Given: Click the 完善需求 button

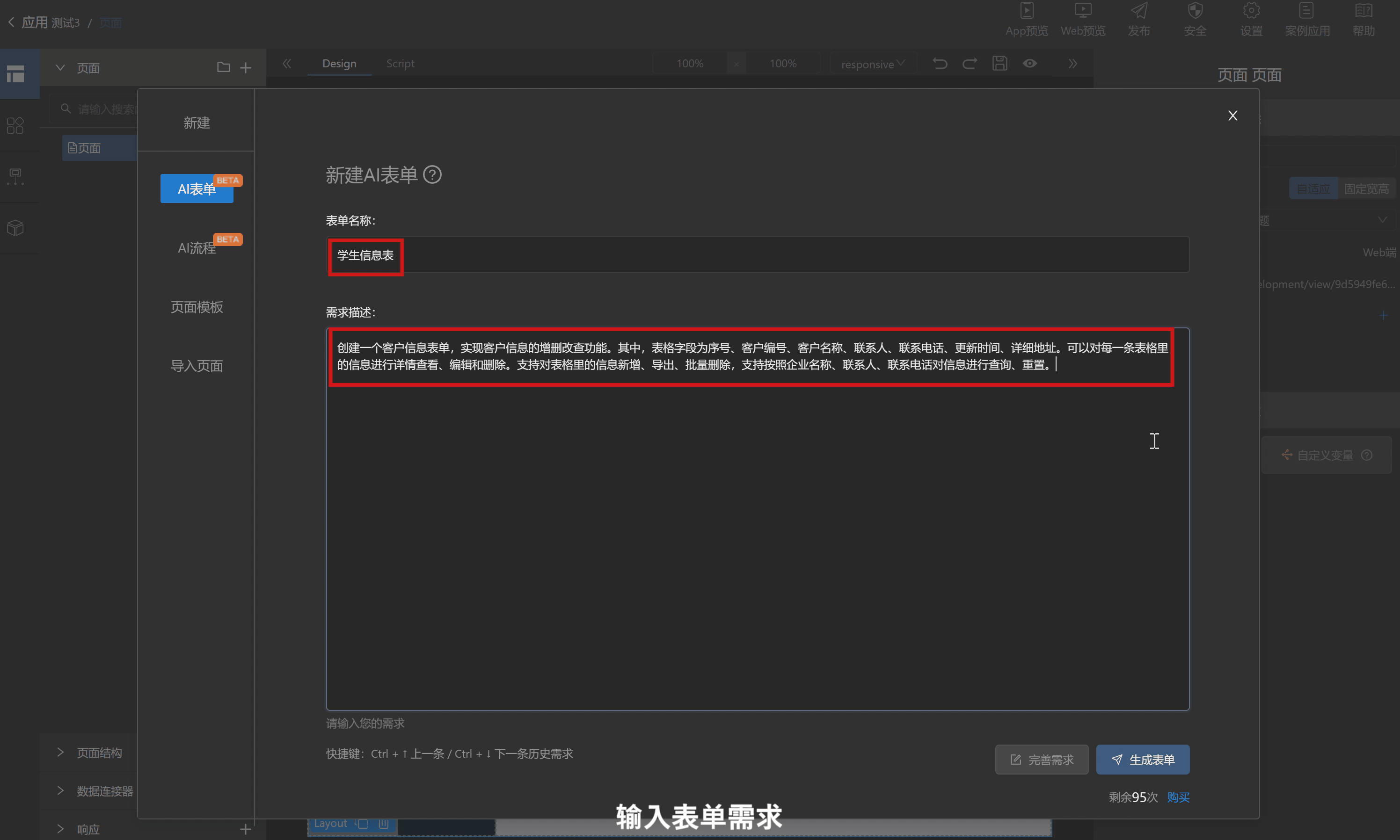Looking at the screenshot, I should point(1042,760).
